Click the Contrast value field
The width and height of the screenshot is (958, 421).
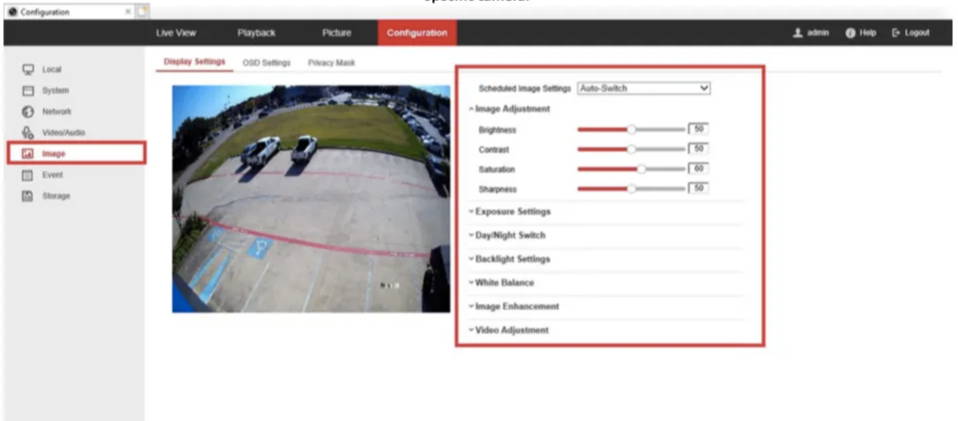point(699,148)
